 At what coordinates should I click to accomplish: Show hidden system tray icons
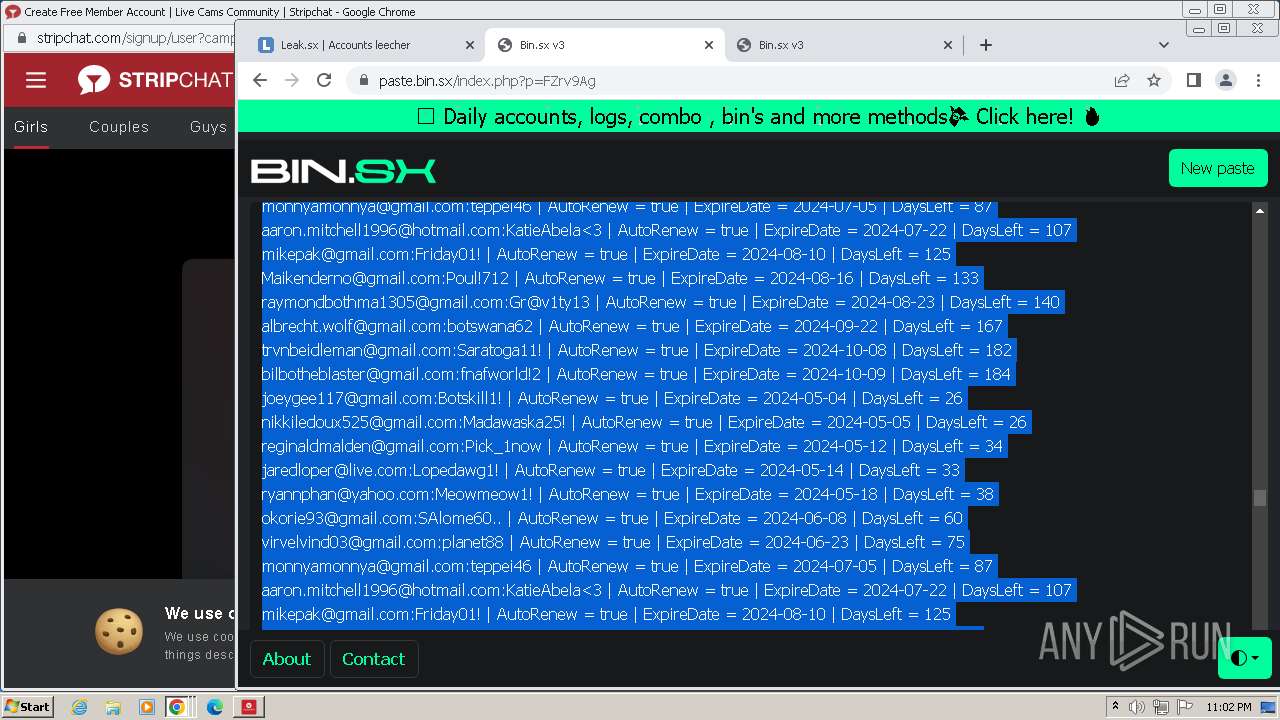coord(1115,707)
